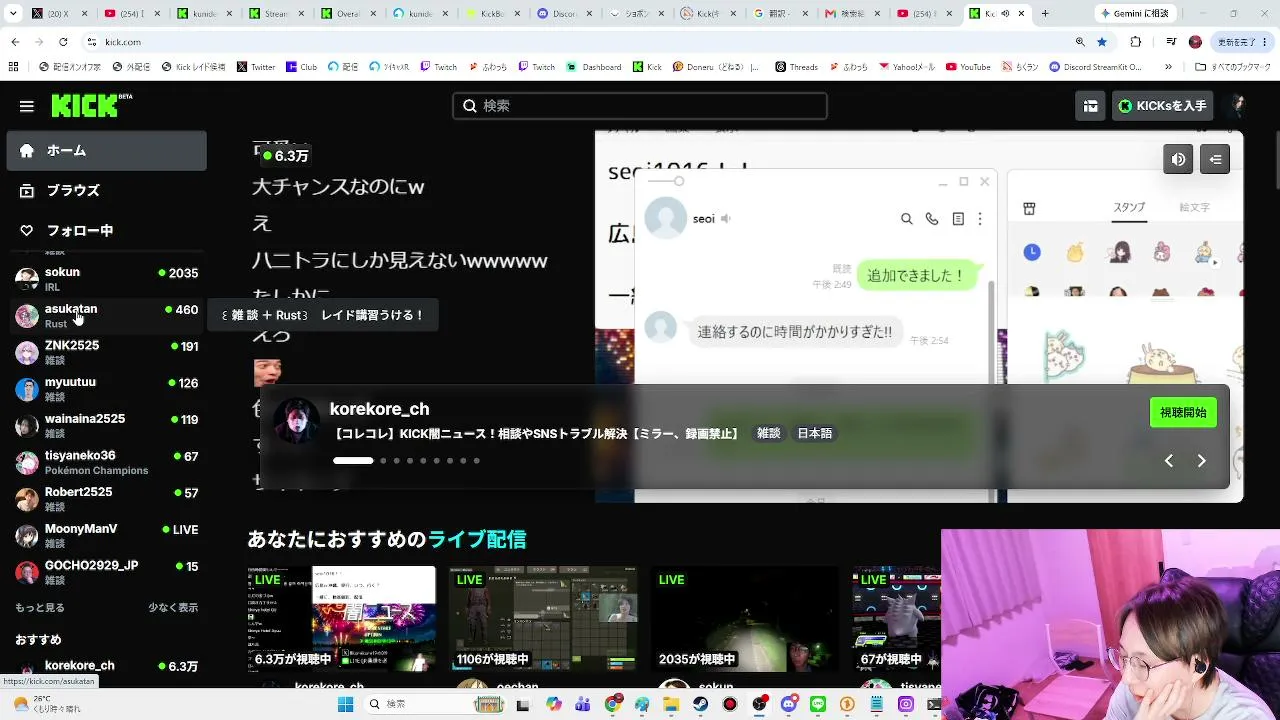Screen dimensions: 1280x720
Task: Open the weather widget in the taskbar
Action: [x=48, y=704]
